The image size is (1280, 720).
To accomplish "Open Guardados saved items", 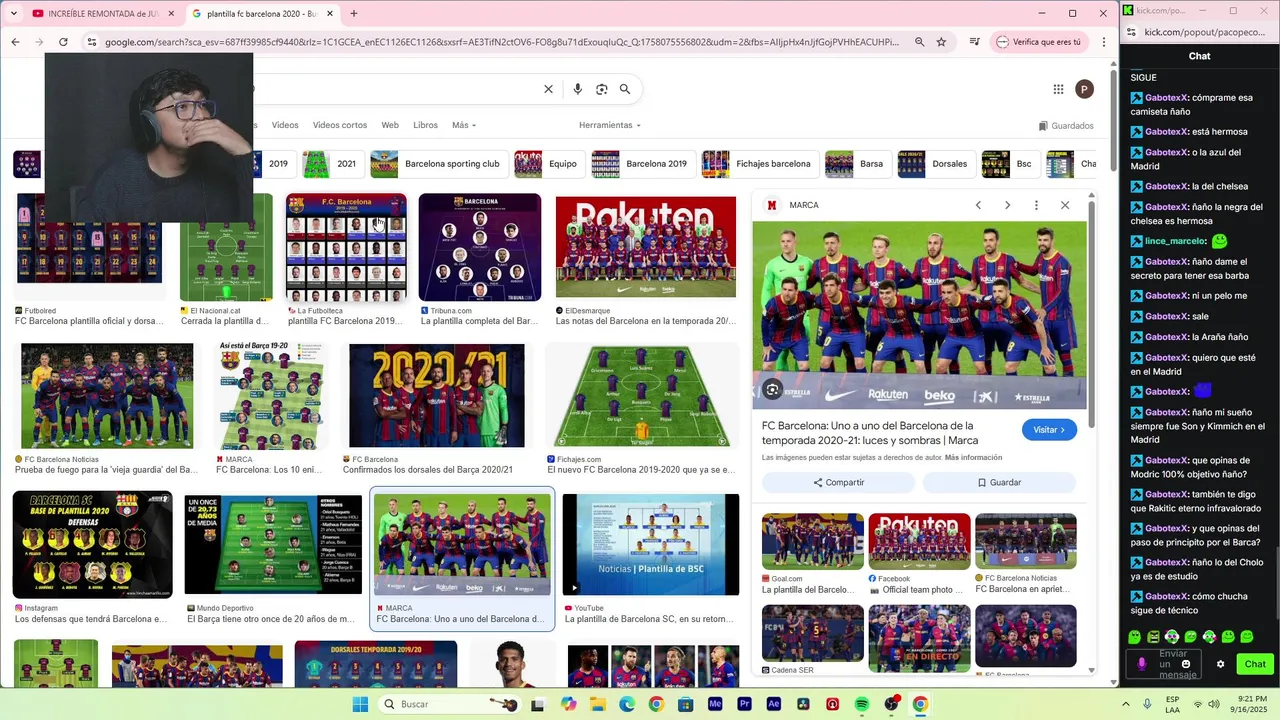I will coord(1066,126).
